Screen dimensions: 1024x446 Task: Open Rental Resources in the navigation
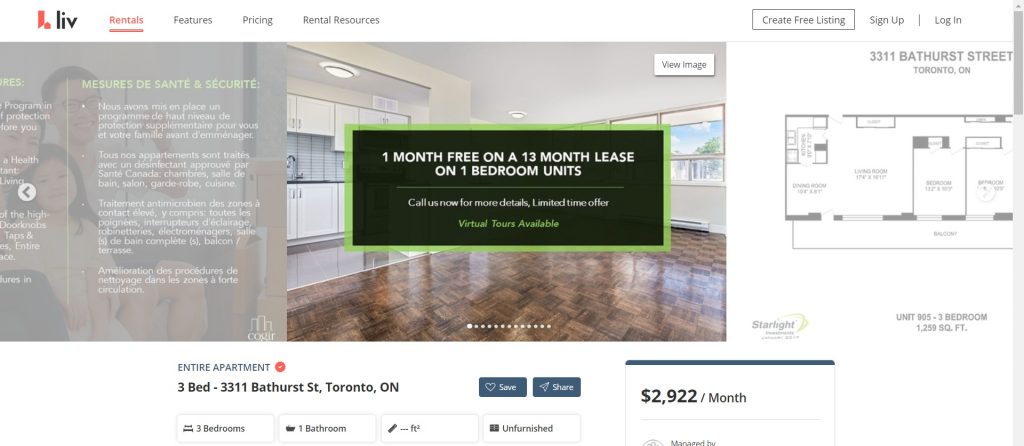(341, 20)
